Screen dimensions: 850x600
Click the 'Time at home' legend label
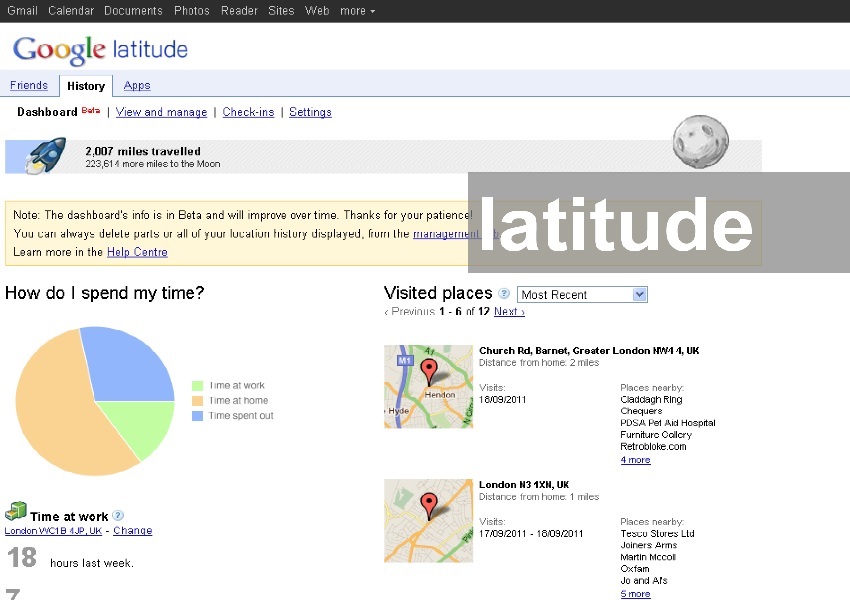[238, 401]
